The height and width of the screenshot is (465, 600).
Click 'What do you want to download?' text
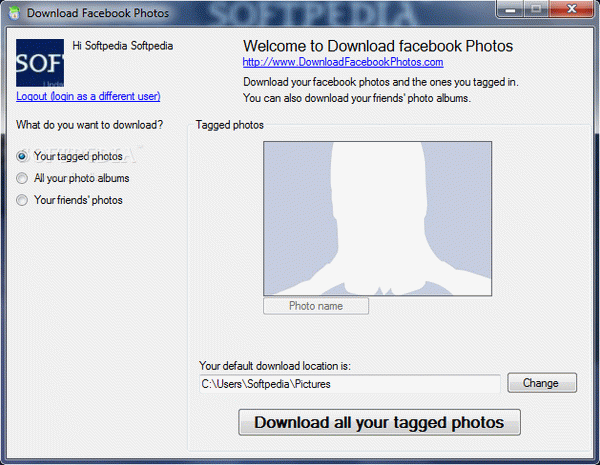tap(90, 125)
